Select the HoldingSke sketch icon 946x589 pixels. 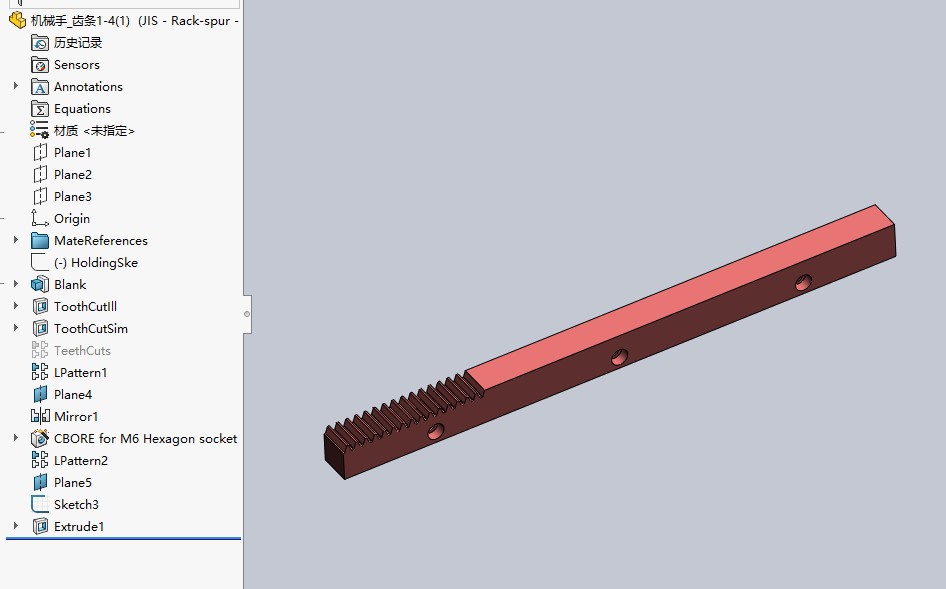pyautogui.click(x=40, y=263)
